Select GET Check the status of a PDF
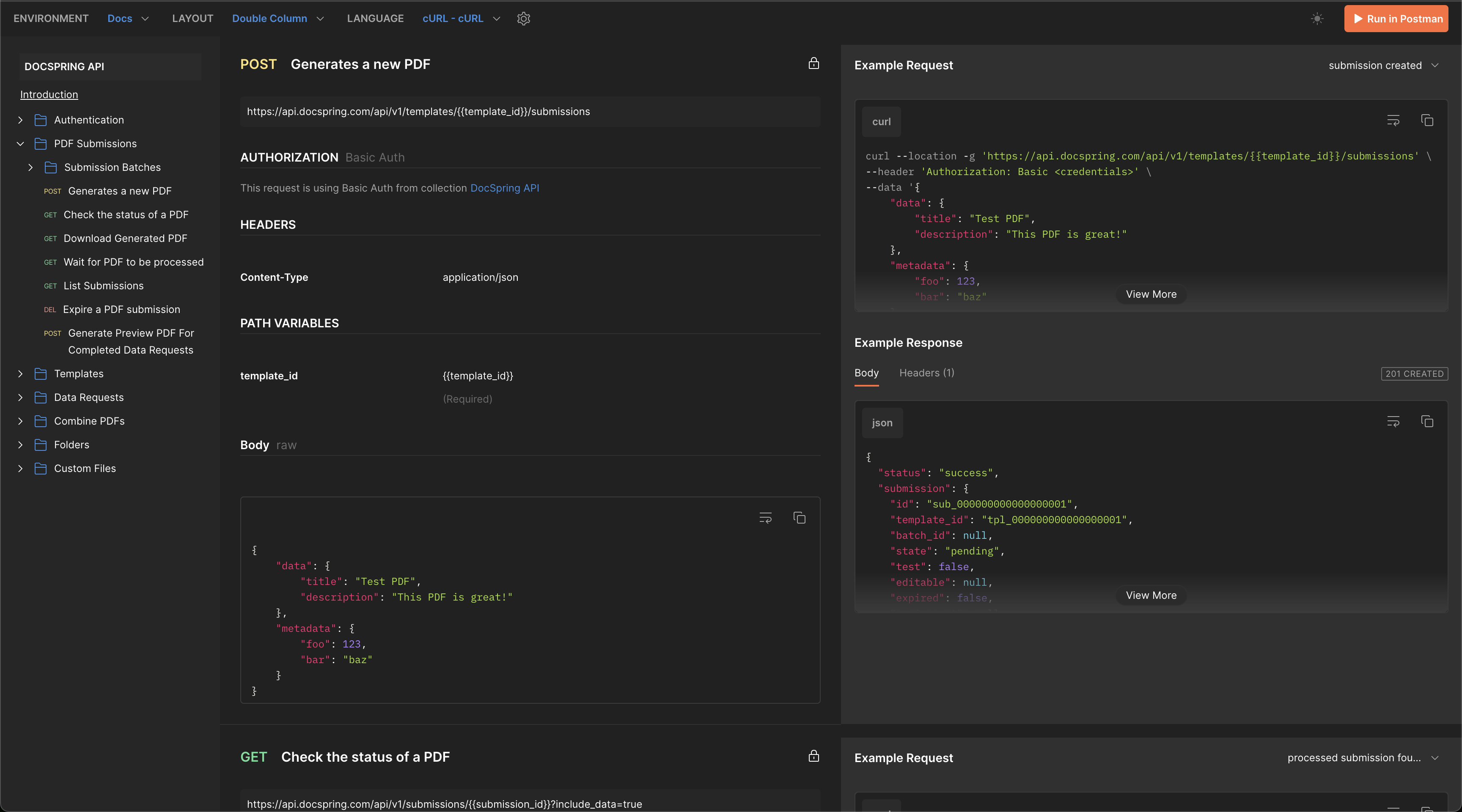 [116, 215]
